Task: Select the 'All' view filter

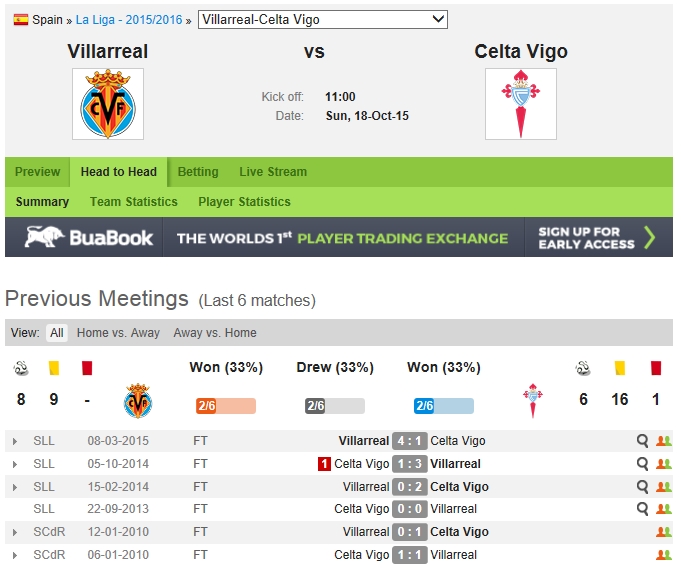Action: 57,333
